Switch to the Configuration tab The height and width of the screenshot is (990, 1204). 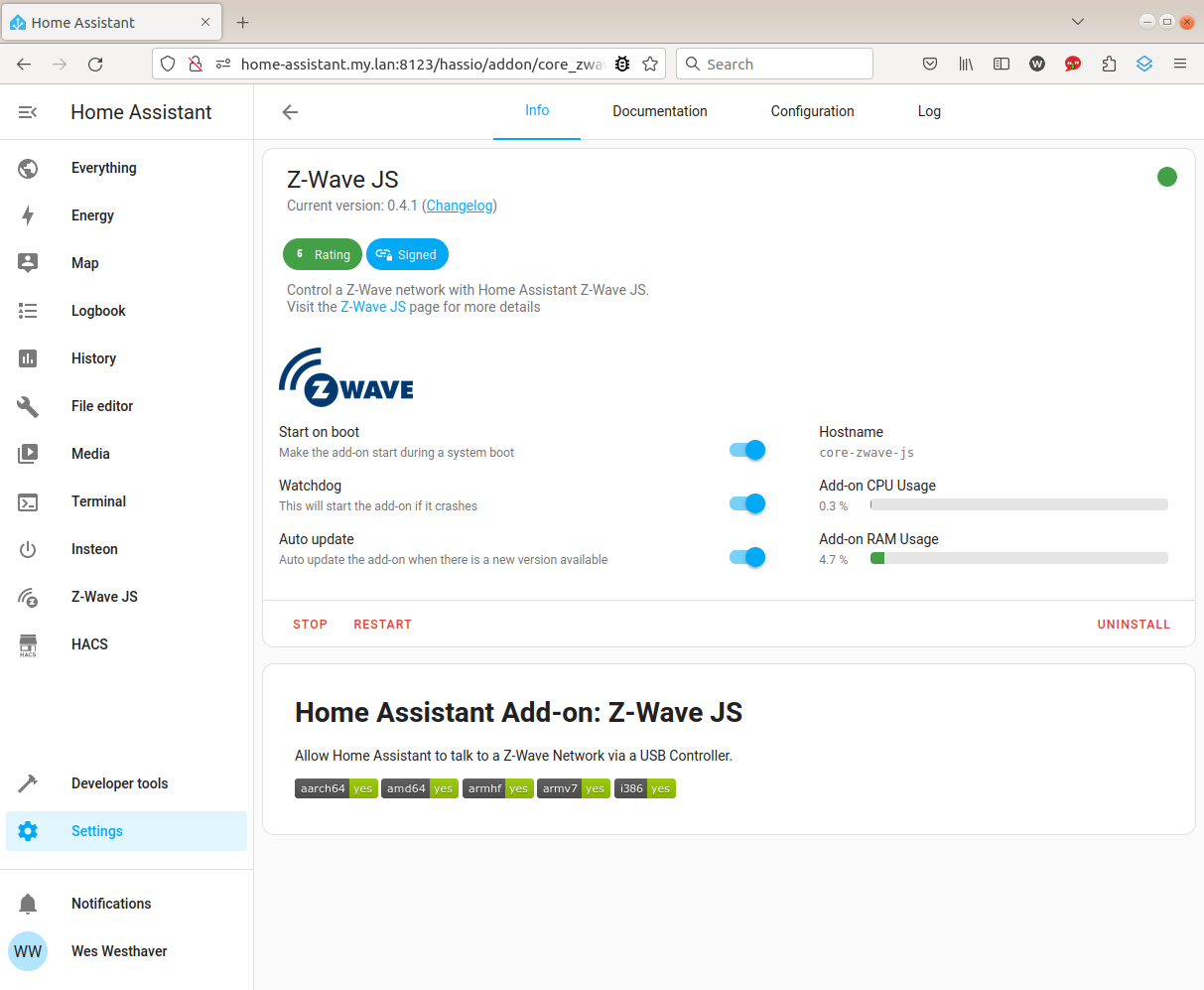point(813,111)
